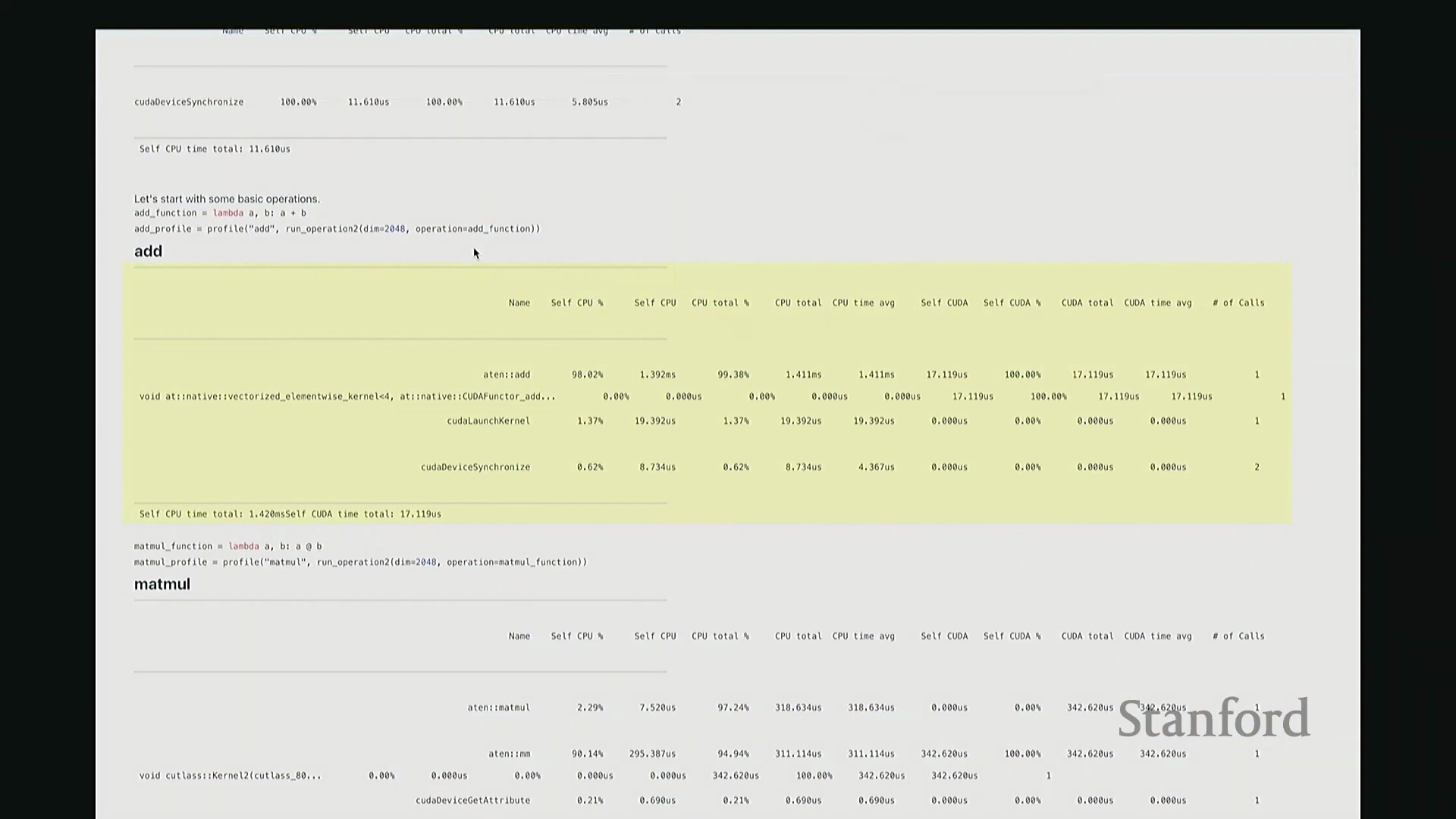Click the add_function lambda definition line
The width and height of the screenshot is (1456, 819).
coord(220,213)
